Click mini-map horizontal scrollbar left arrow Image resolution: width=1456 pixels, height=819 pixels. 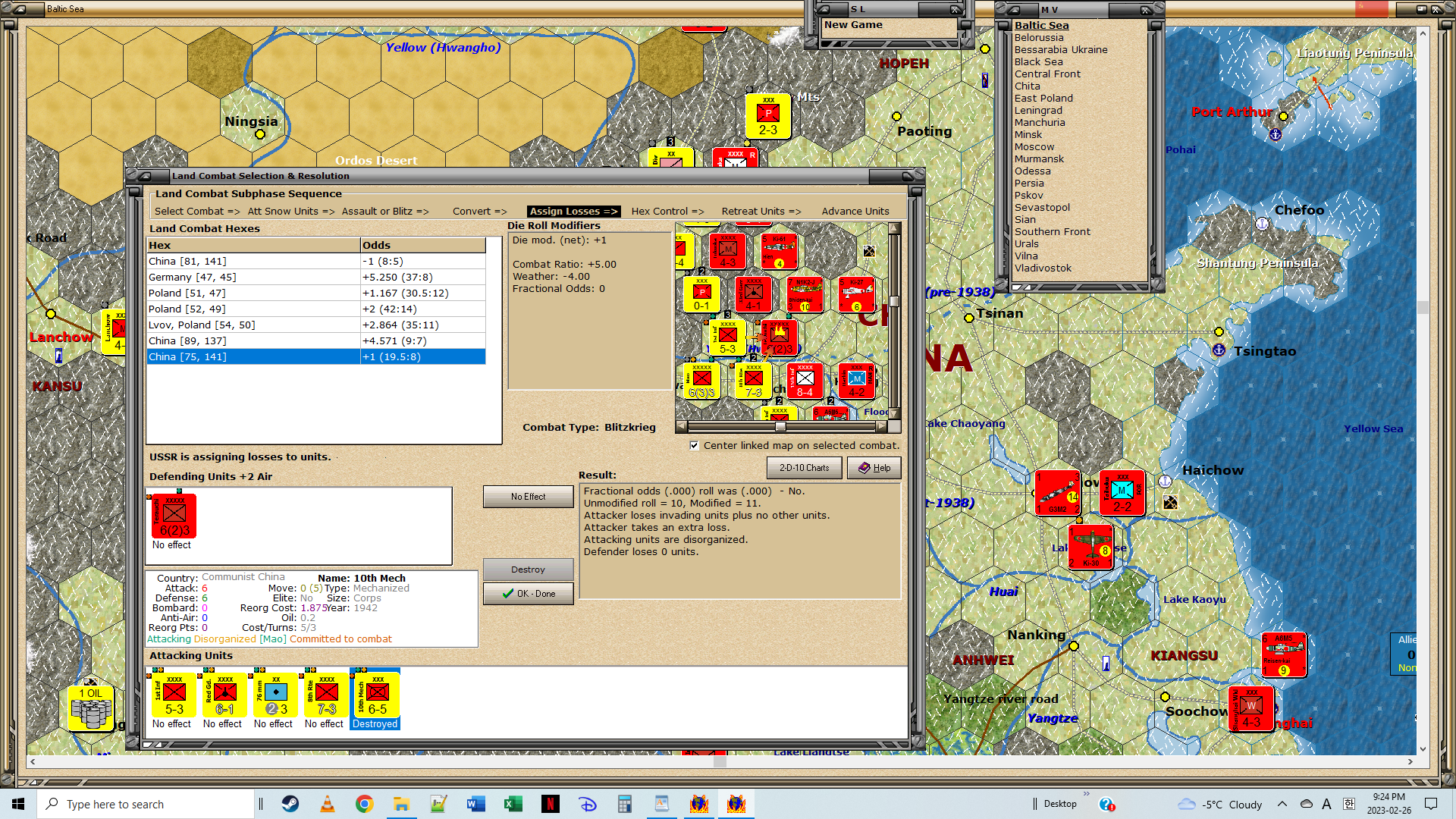(681, 426)
